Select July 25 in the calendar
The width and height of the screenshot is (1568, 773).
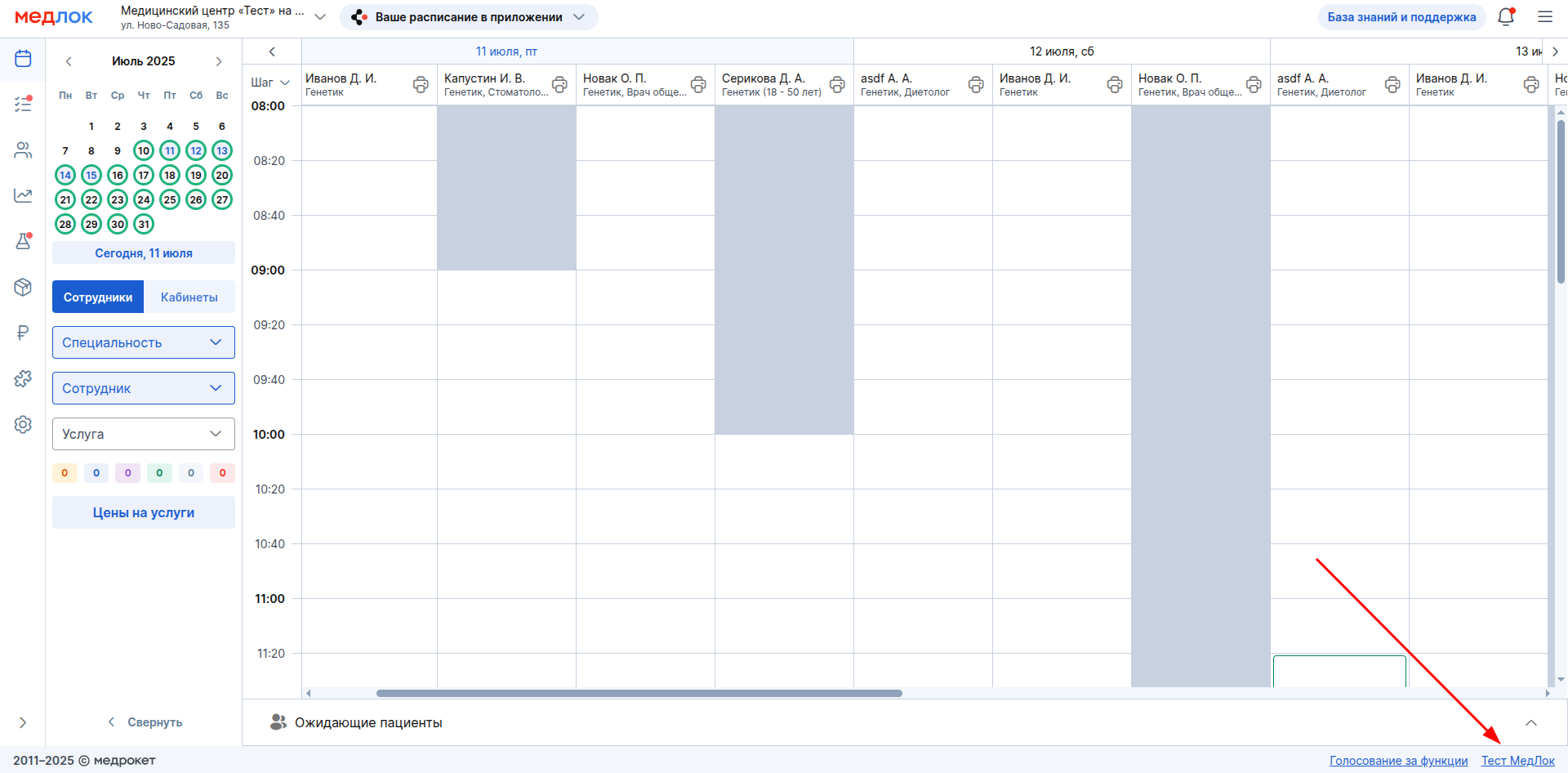170,199
